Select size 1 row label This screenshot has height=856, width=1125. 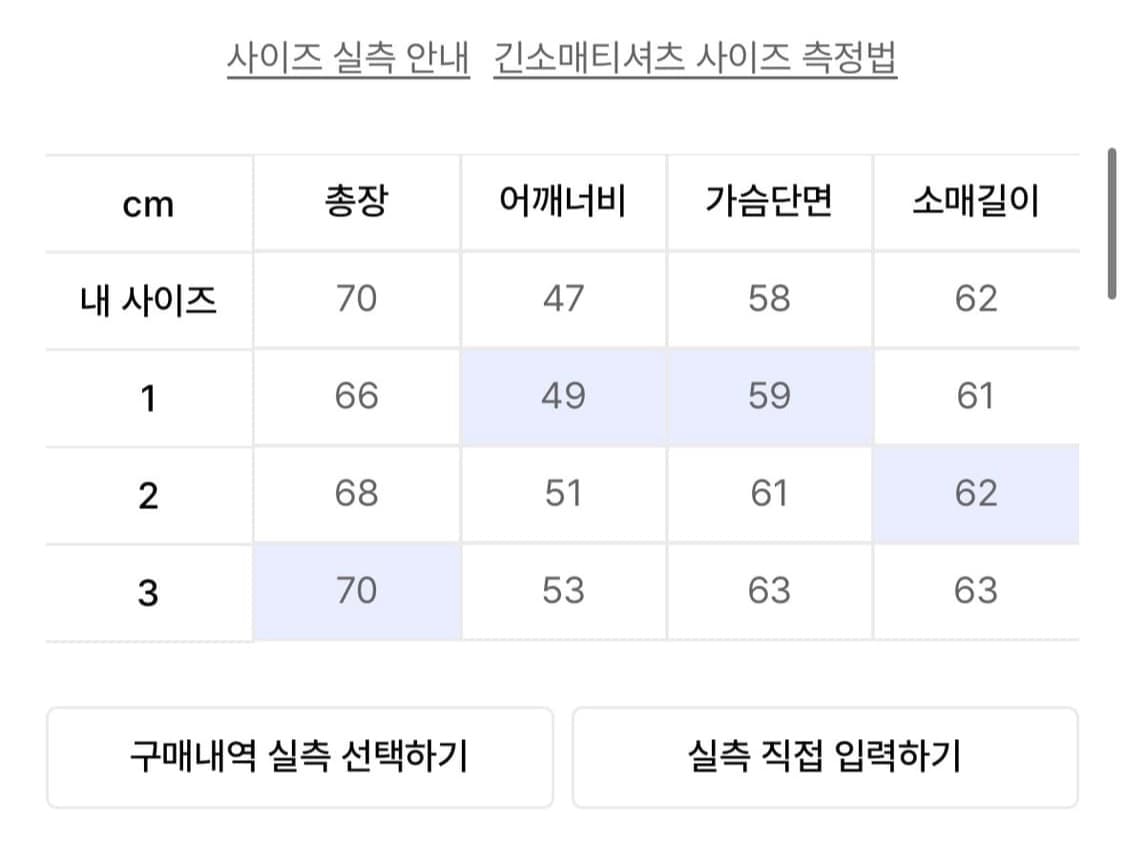148,396
